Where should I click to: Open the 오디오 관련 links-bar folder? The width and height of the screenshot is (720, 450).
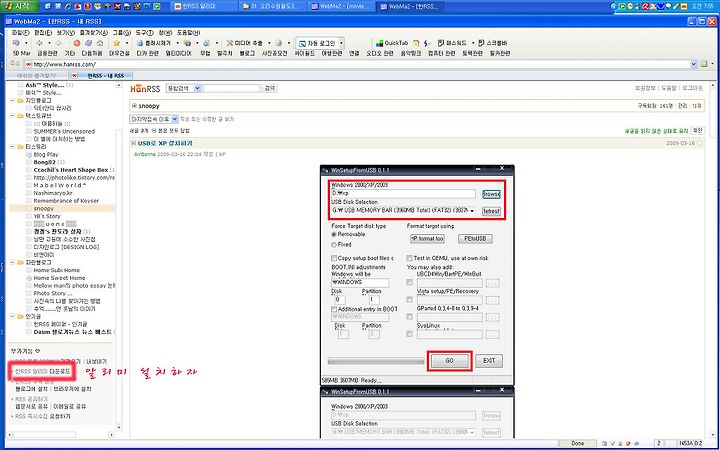pos(379,53)
